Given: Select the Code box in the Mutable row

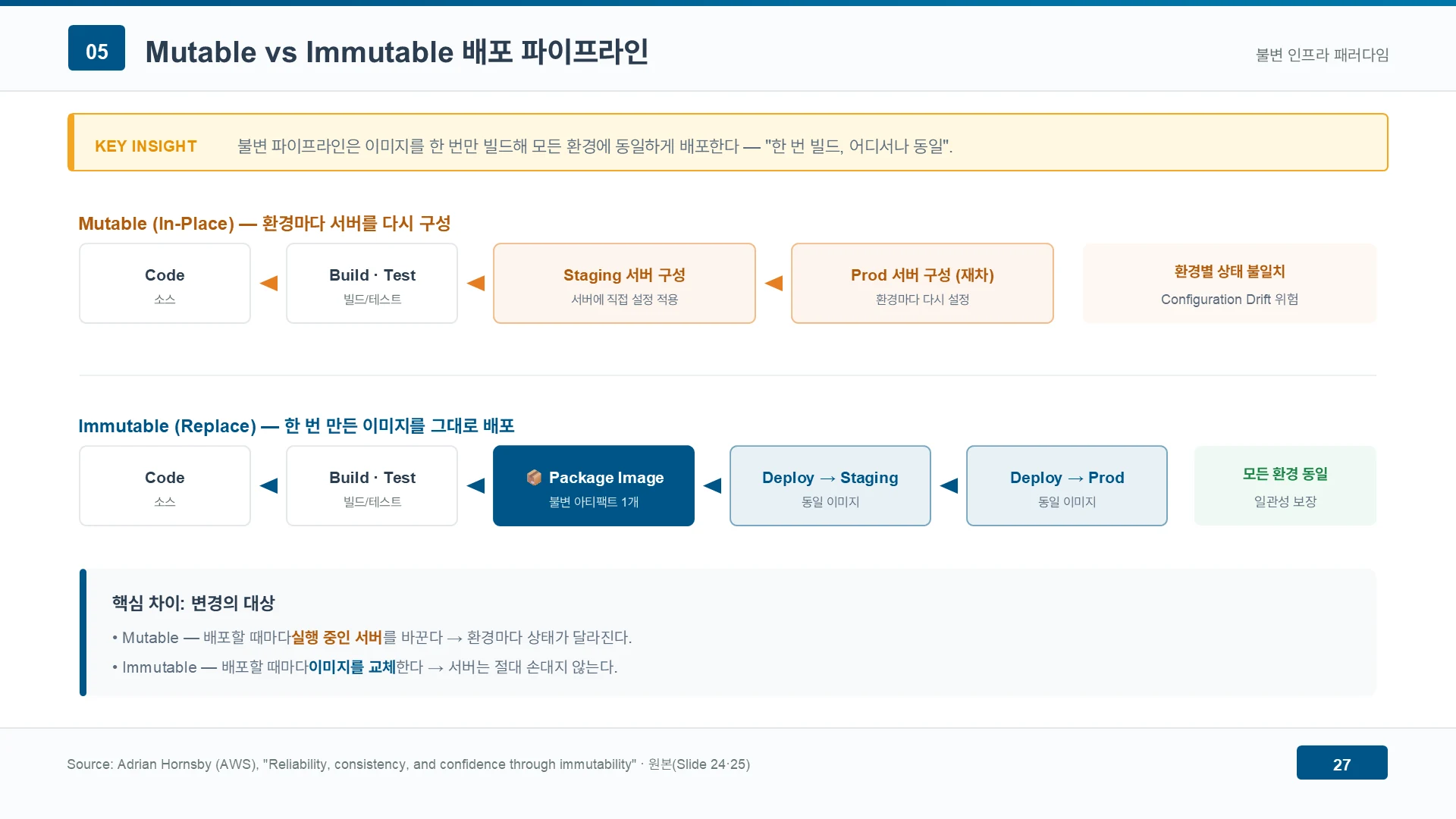Looking at the screenshot, I should [165, 284].
